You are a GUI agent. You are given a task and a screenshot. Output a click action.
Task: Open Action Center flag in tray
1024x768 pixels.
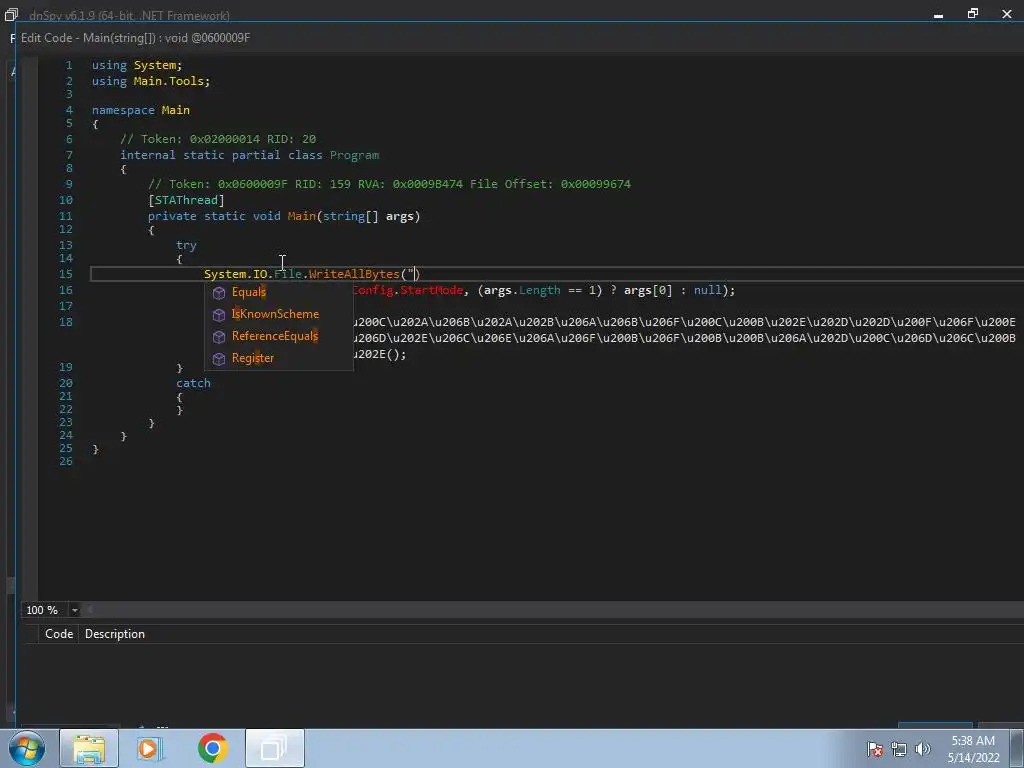(x=875, y=749)
